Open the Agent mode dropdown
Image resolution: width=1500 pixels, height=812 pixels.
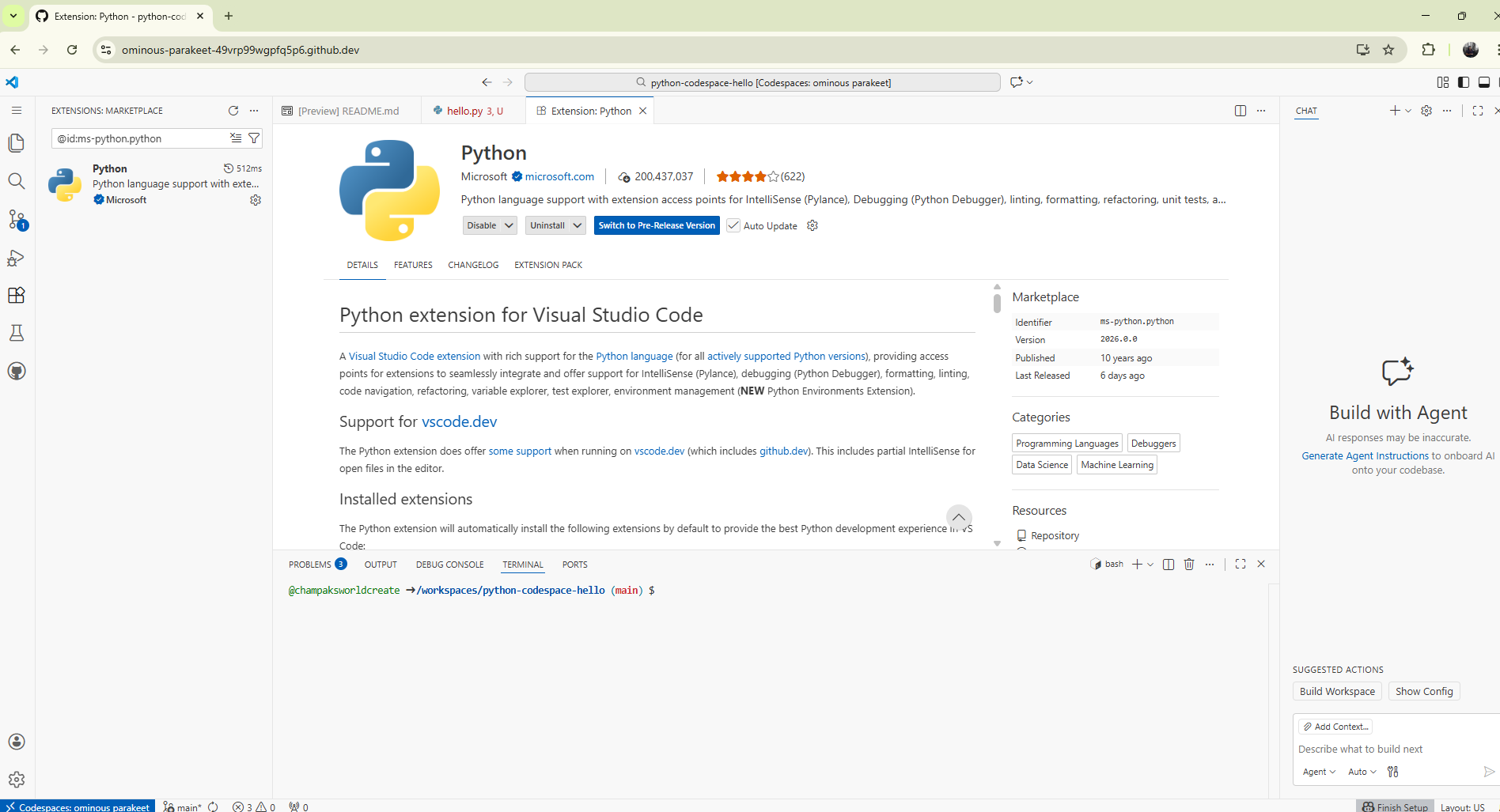1319,772
